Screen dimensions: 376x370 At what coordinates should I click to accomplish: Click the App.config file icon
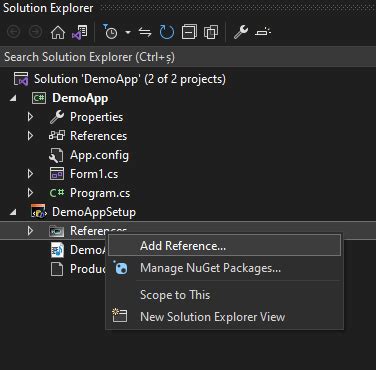pyautogui.click(x=56, y=155)
